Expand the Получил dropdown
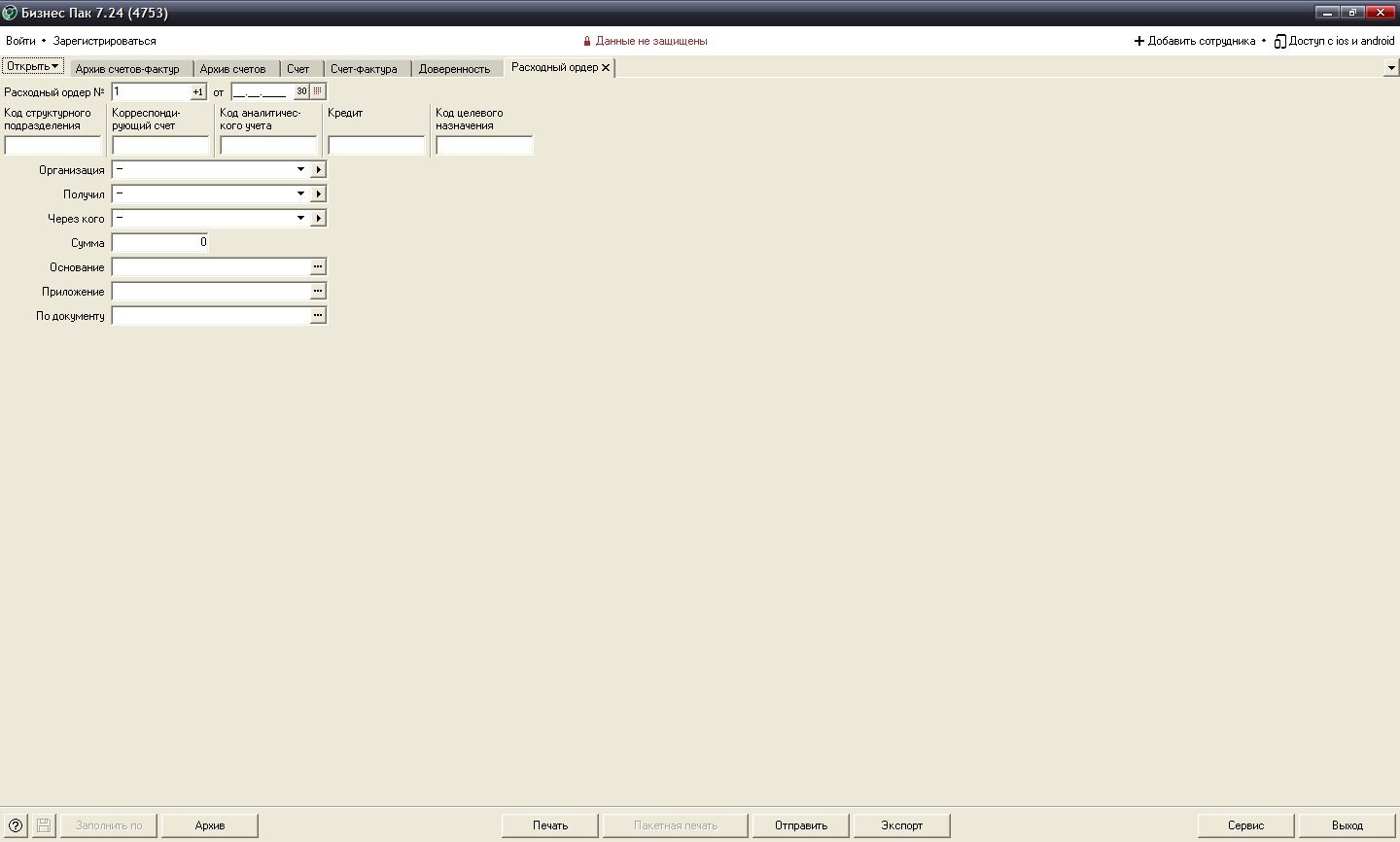 (x=300, y=193)
